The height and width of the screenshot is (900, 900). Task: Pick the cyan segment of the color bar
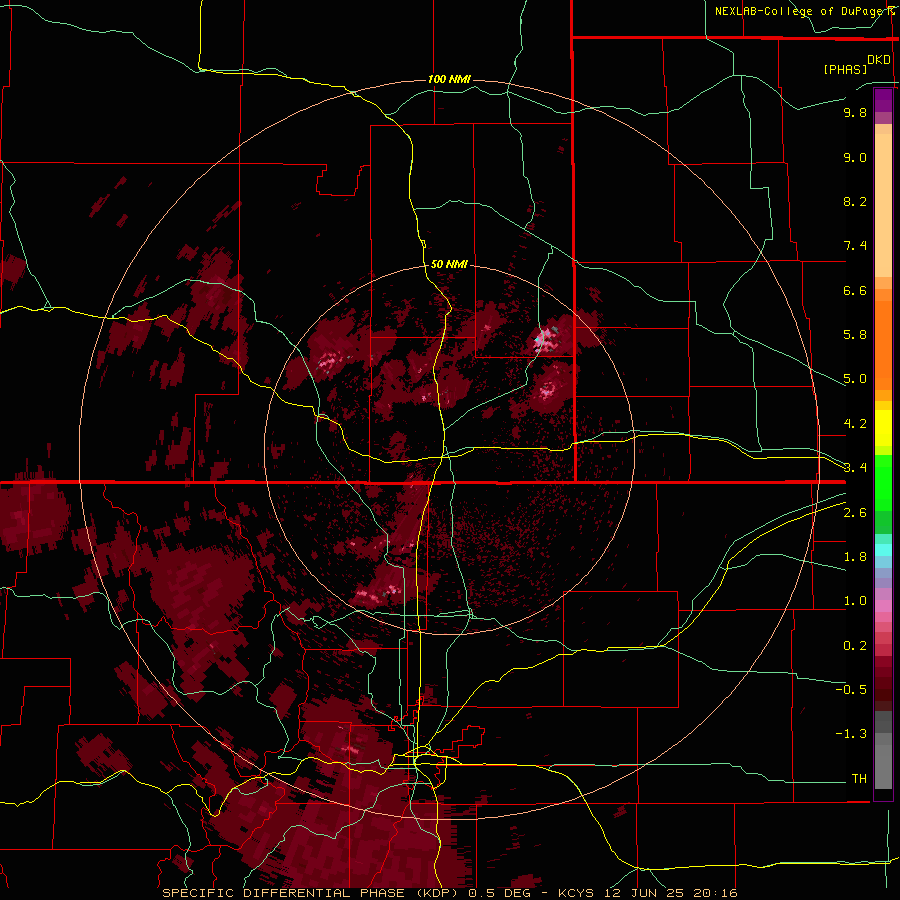click(883, 550)
